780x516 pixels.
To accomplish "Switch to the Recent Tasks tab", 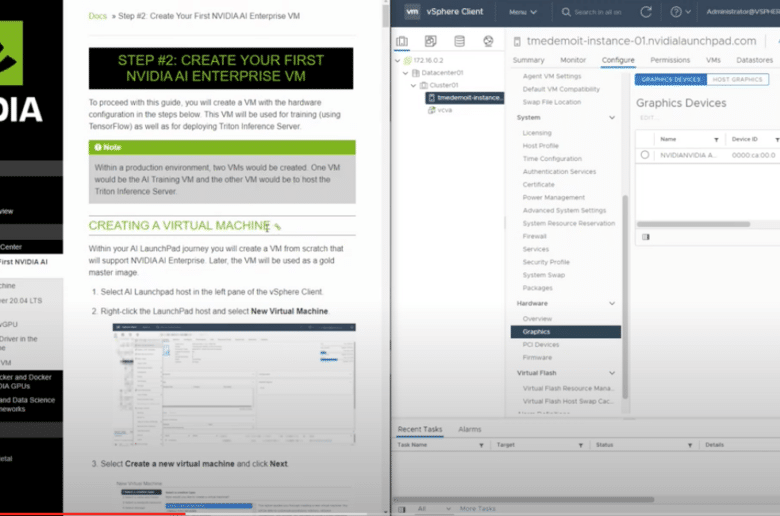I will [x=420, y=429].
